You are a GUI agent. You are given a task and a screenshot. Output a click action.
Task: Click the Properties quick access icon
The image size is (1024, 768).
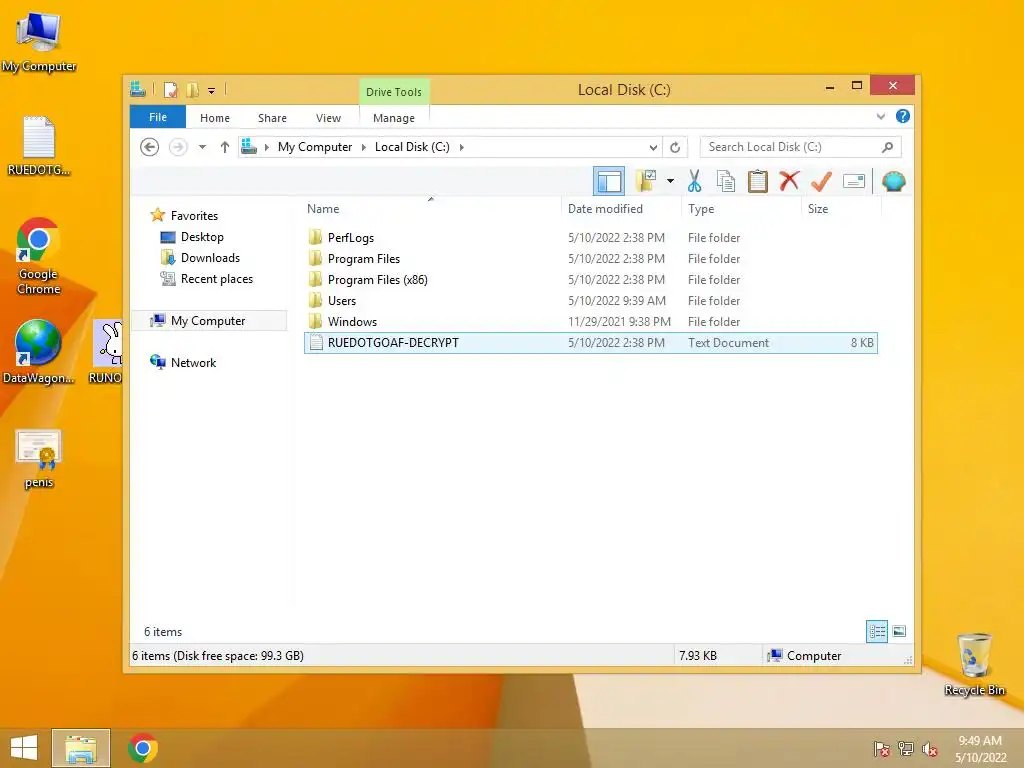click(170, 90)
